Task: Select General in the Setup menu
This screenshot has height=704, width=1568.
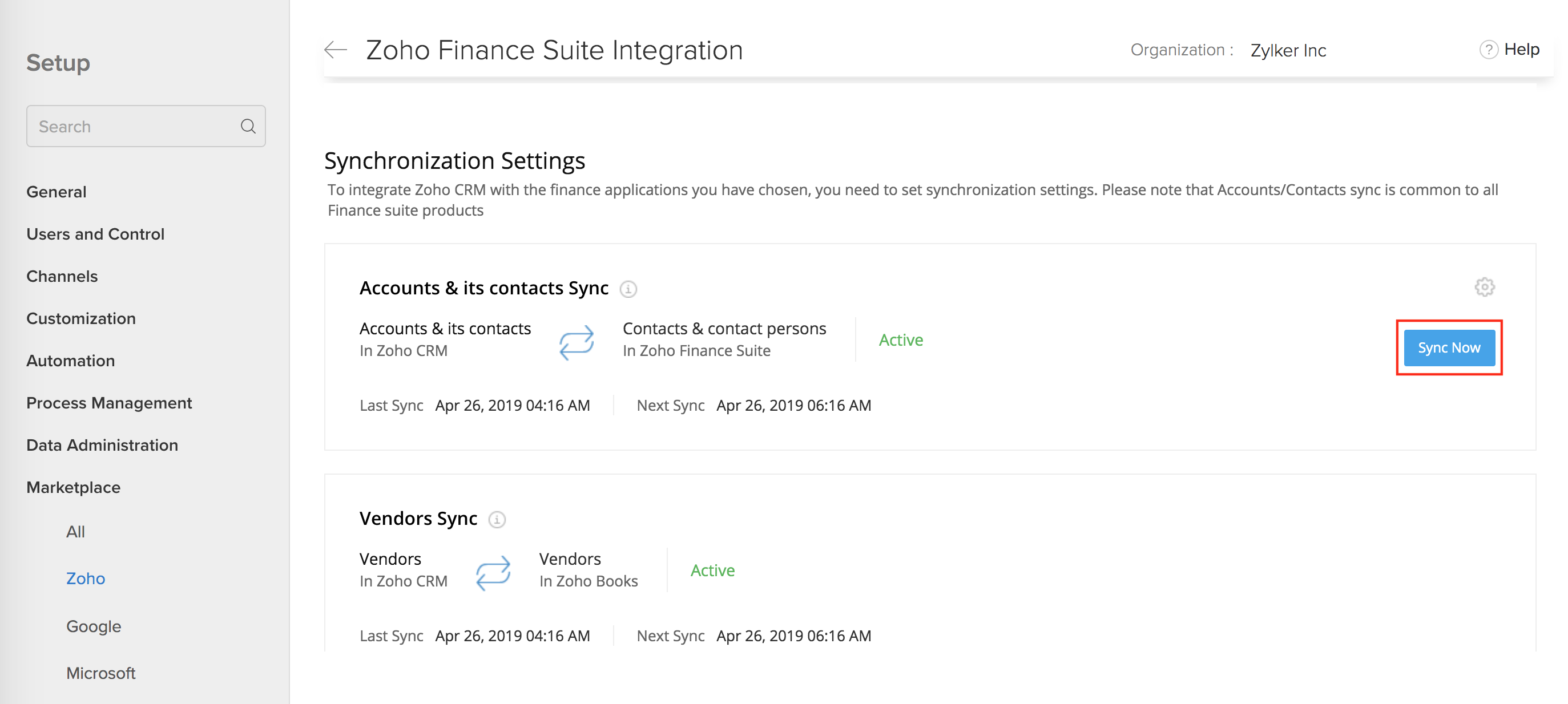Action: point(56,191)
